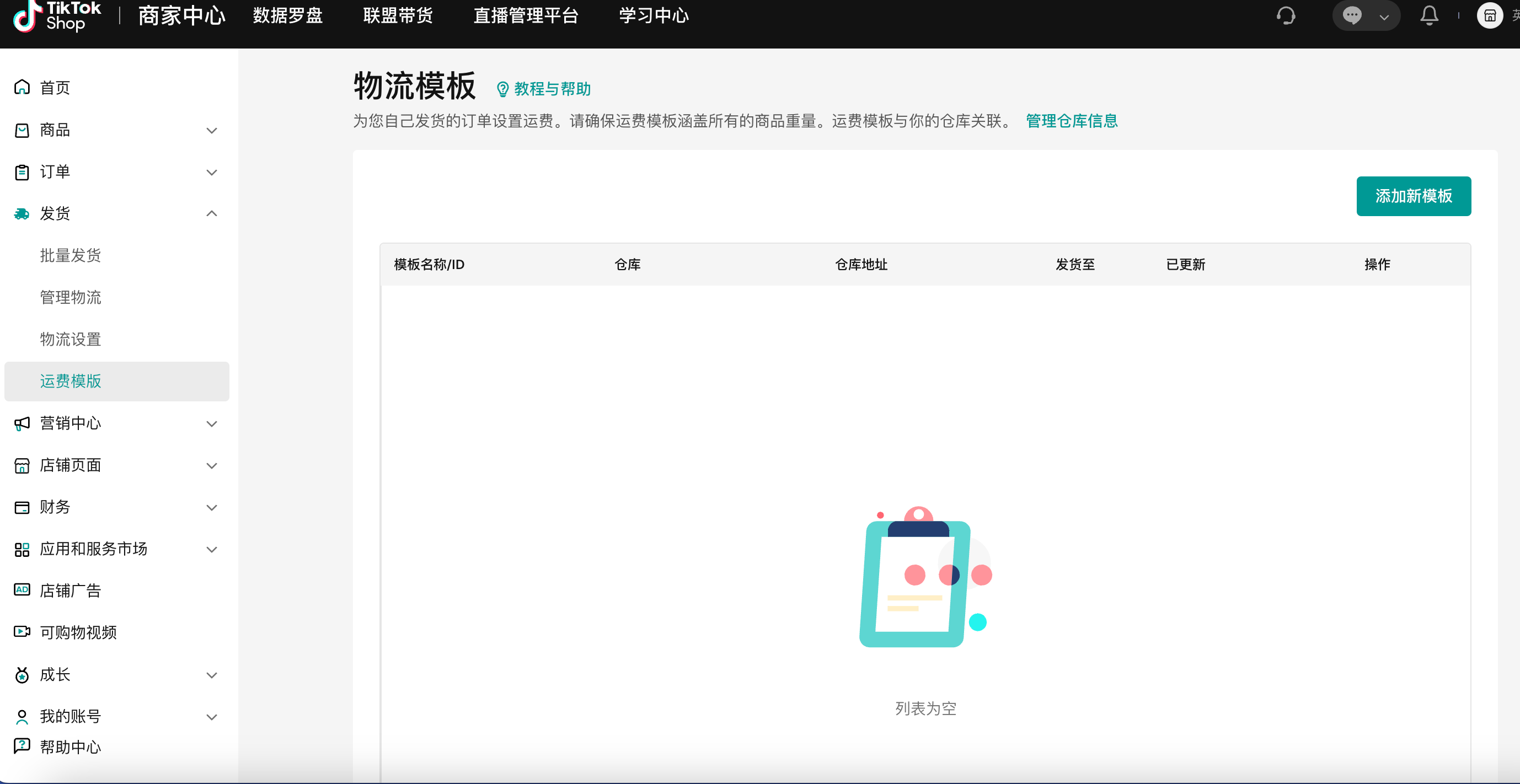Select 物流设置 in the sidebar
Viewport: 1520px width, 784px height.
pyautogui.click(x=70, y=339)
